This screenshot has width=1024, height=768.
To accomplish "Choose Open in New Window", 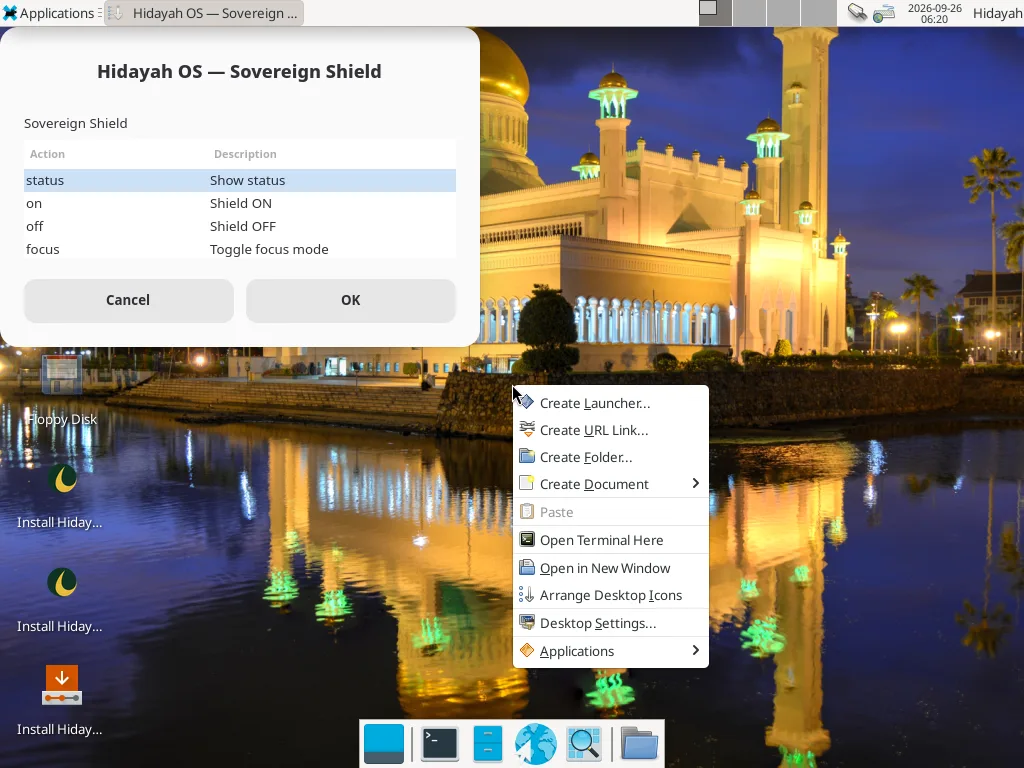I will 611,568.
